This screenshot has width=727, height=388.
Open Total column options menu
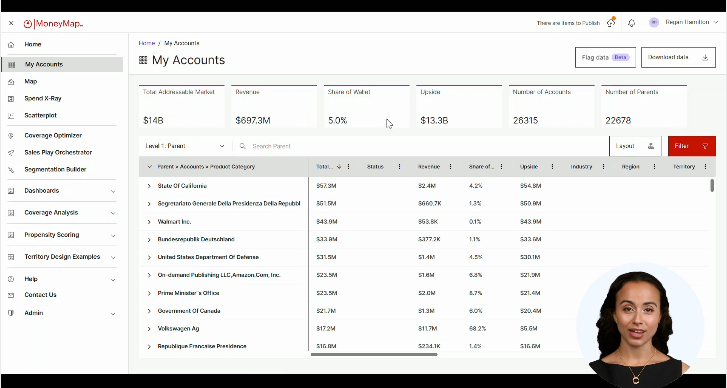[x=349, y=167]
